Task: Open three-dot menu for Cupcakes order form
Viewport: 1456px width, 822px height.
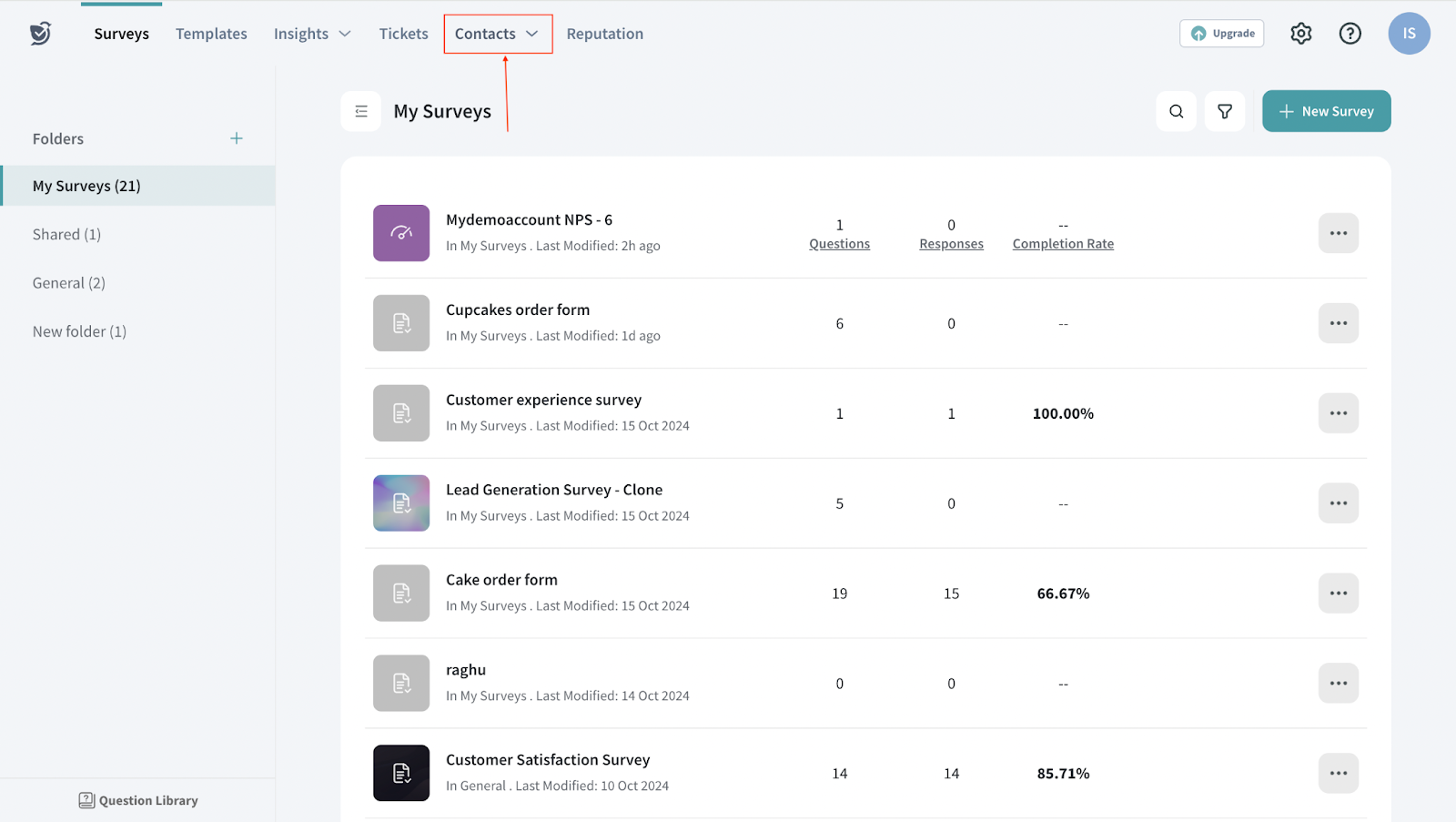Action: tap(1338, 323)
